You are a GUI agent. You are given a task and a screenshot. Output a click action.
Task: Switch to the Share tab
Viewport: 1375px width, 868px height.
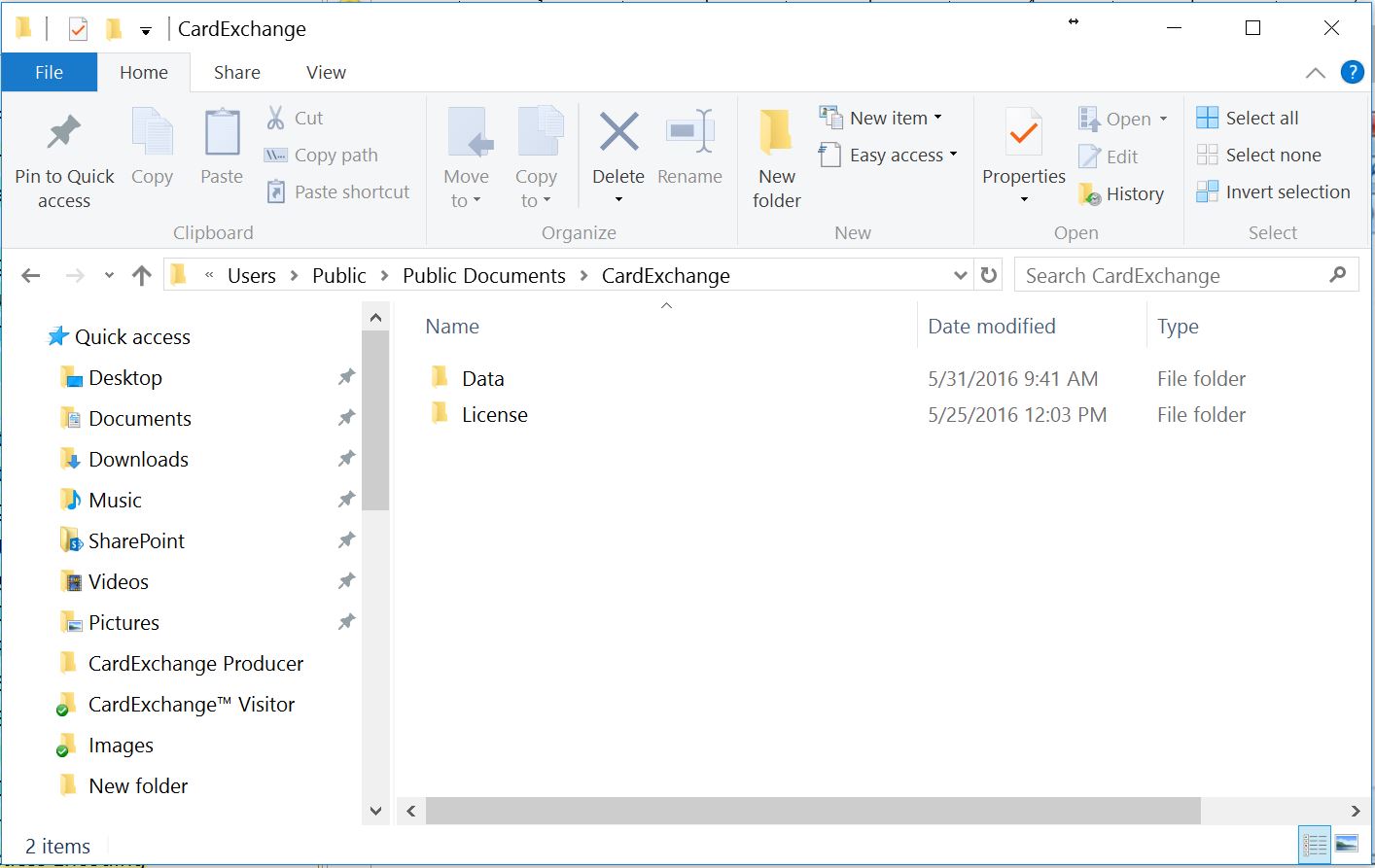(237, 72)
